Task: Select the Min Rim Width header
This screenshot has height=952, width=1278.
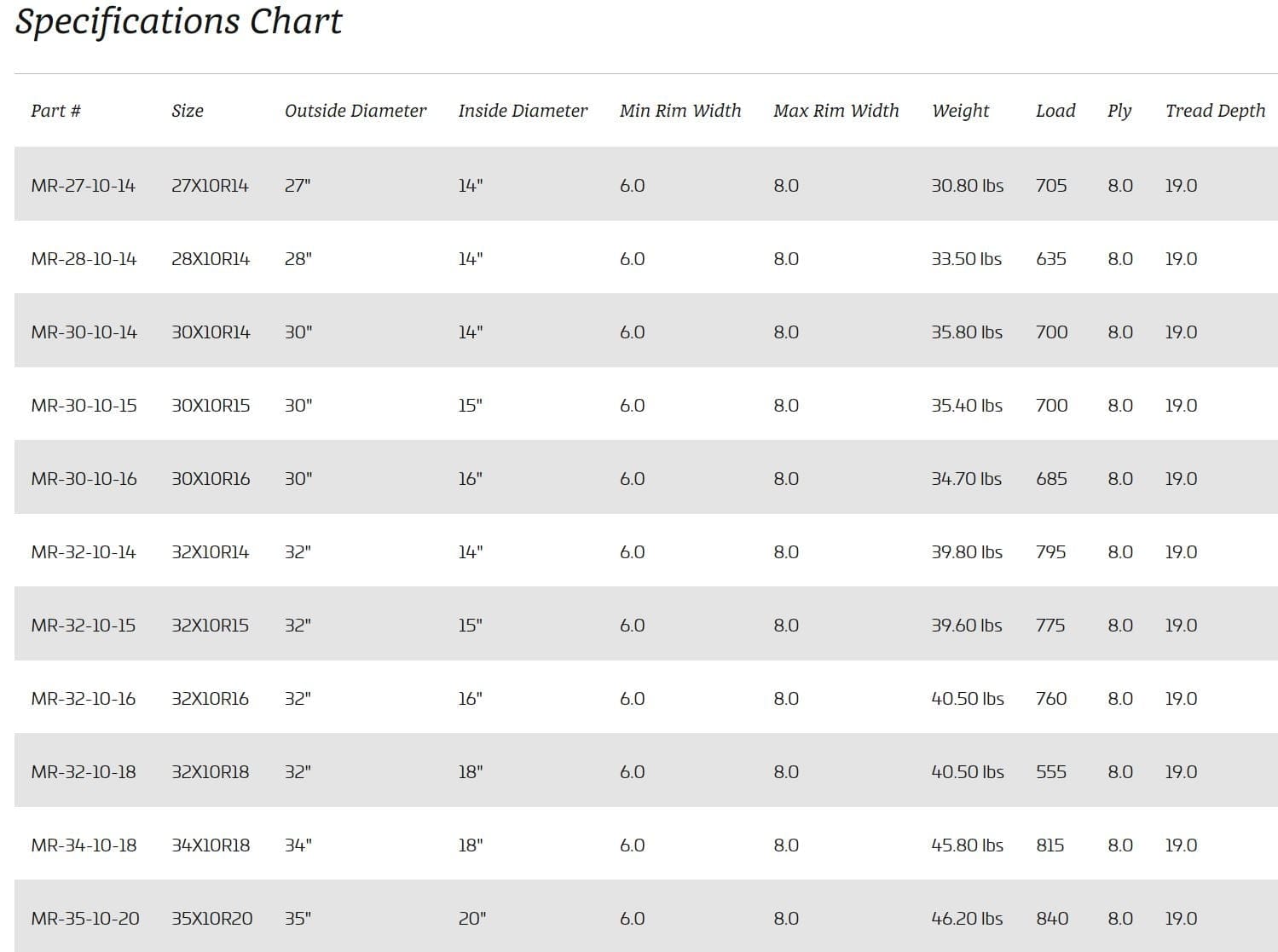Action: tap(680, 111)
